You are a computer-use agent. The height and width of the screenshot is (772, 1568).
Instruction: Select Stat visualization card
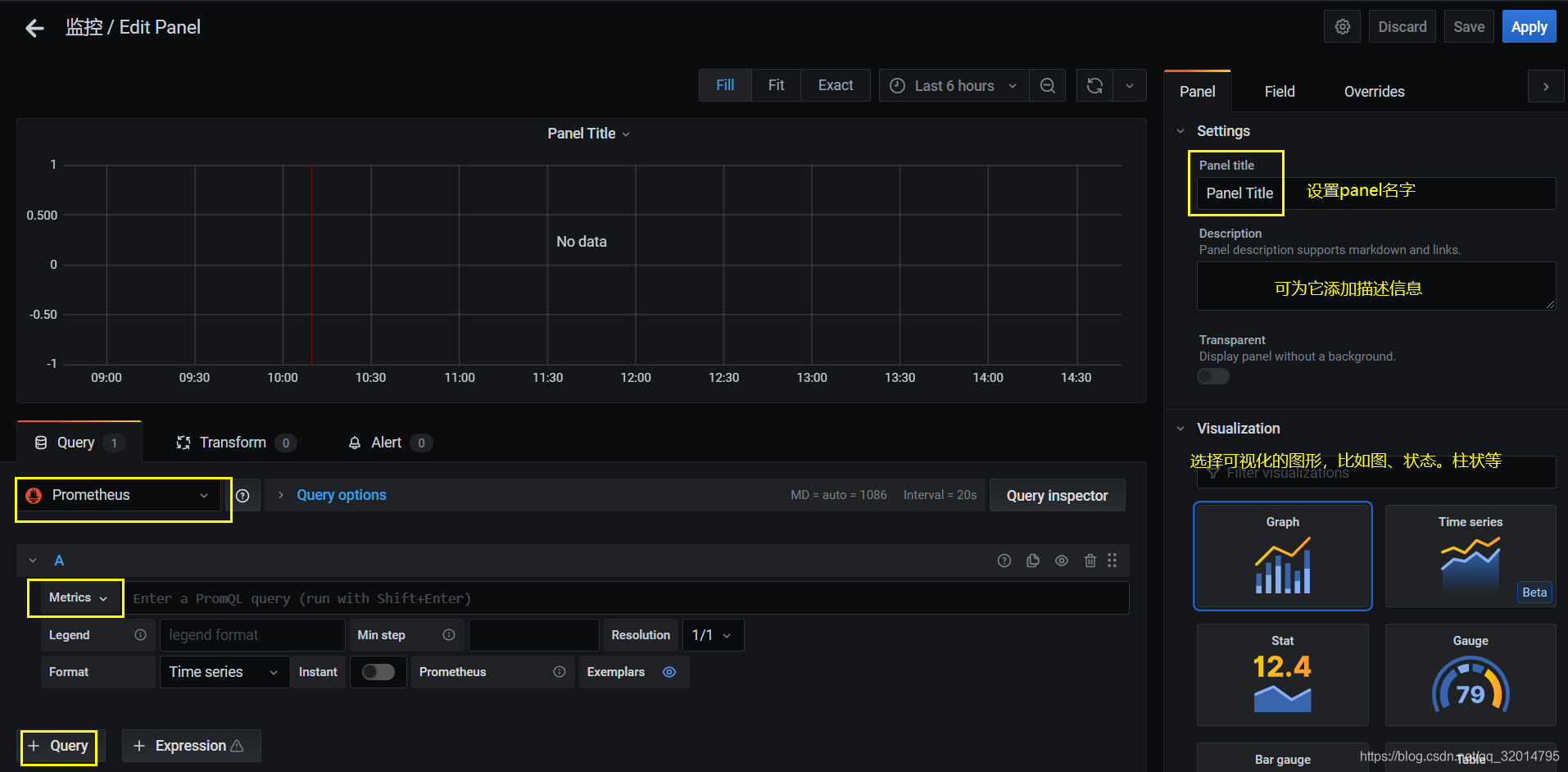coord(1283,675)
